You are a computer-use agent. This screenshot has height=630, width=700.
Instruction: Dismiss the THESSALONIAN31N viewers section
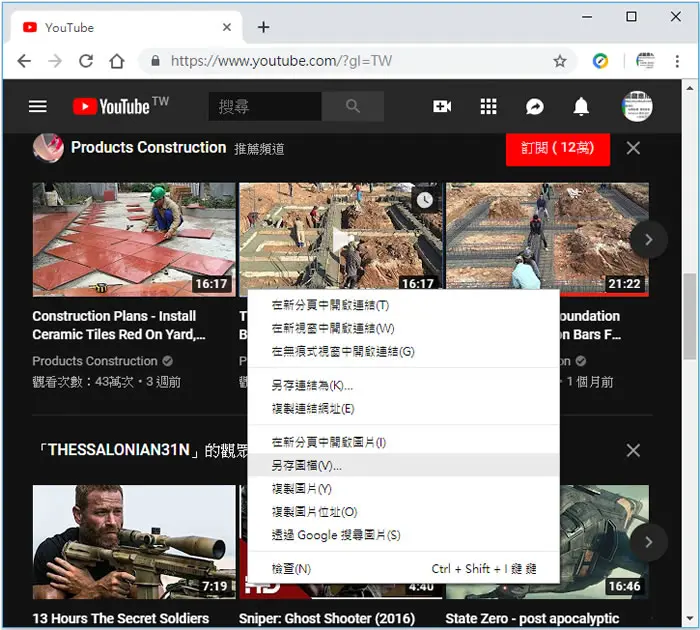click(633, 451)
